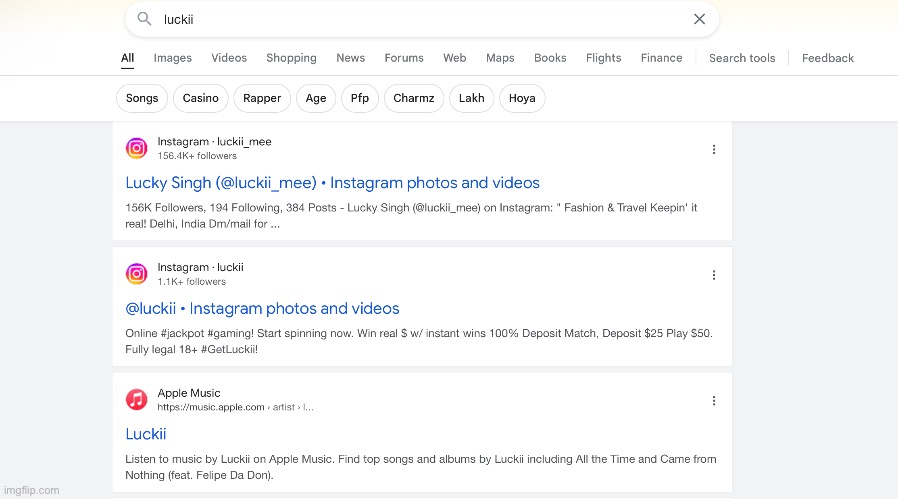This screenshot has height=499, width=898.
Task: Select the Hoya filter chip
Action: pyautogui.click(x=522, y=98)
